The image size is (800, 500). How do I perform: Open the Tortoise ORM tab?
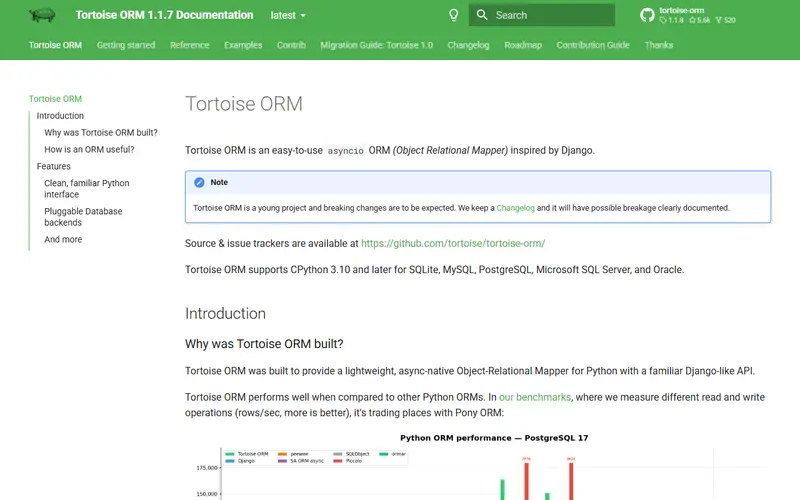point(55,45)
